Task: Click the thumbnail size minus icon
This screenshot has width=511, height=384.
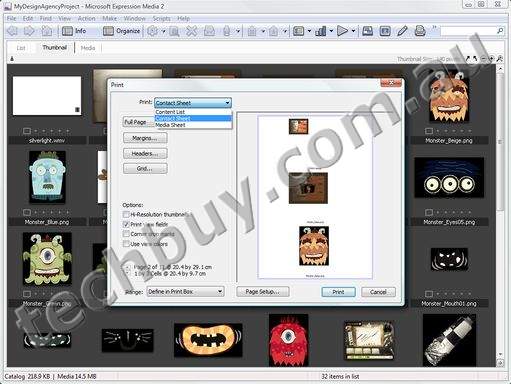Action: tap(483, 59)
